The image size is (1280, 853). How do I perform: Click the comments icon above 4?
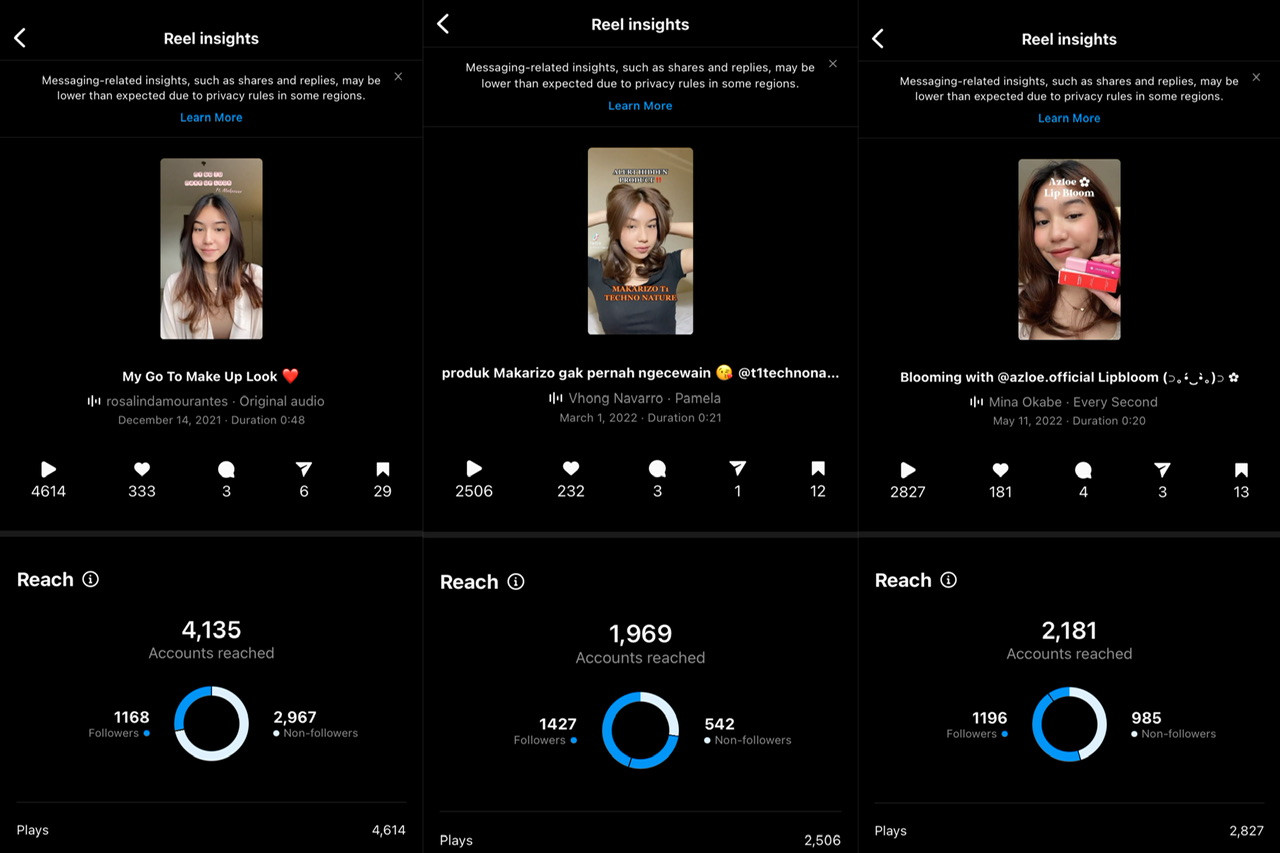(1083, 470)
